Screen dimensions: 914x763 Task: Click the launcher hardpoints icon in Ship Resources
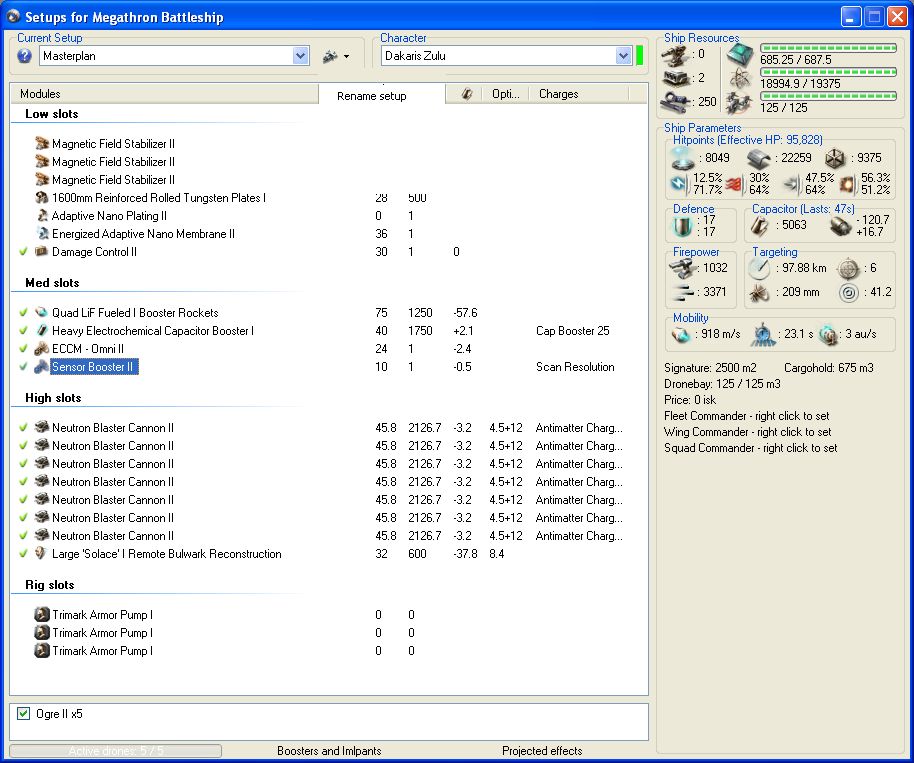[x=676, y=78]
